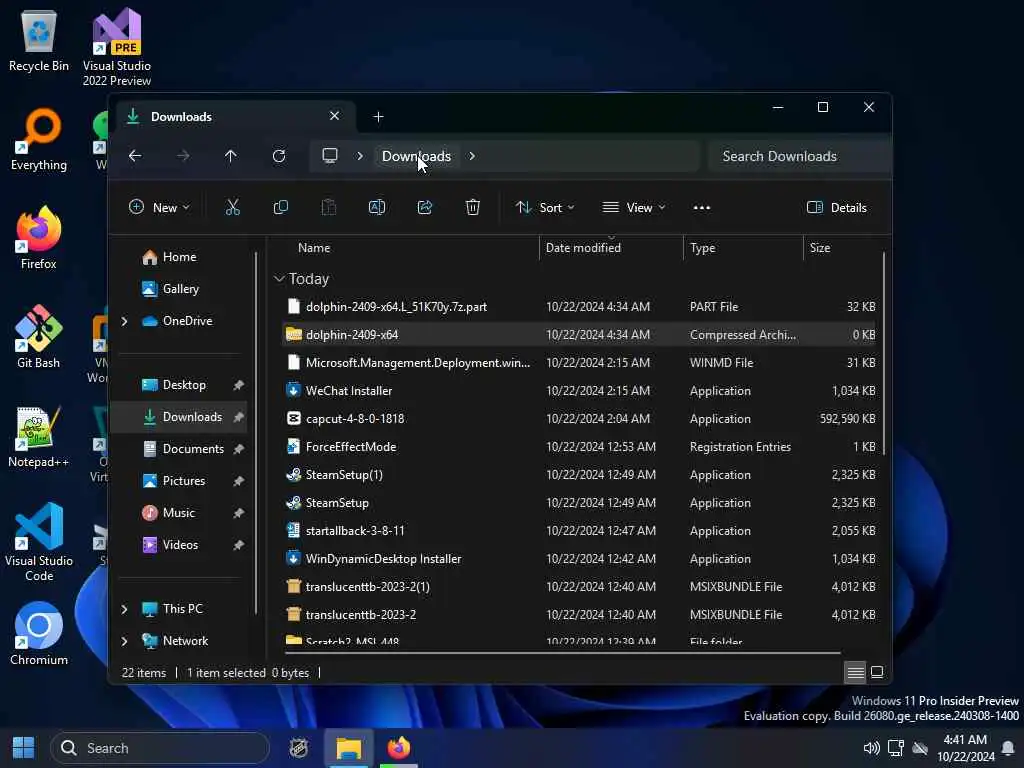The height and width of the screenshot is (768, 1024).
Task: Toggle the Details pane button
Action: click(x=837, y=208)
